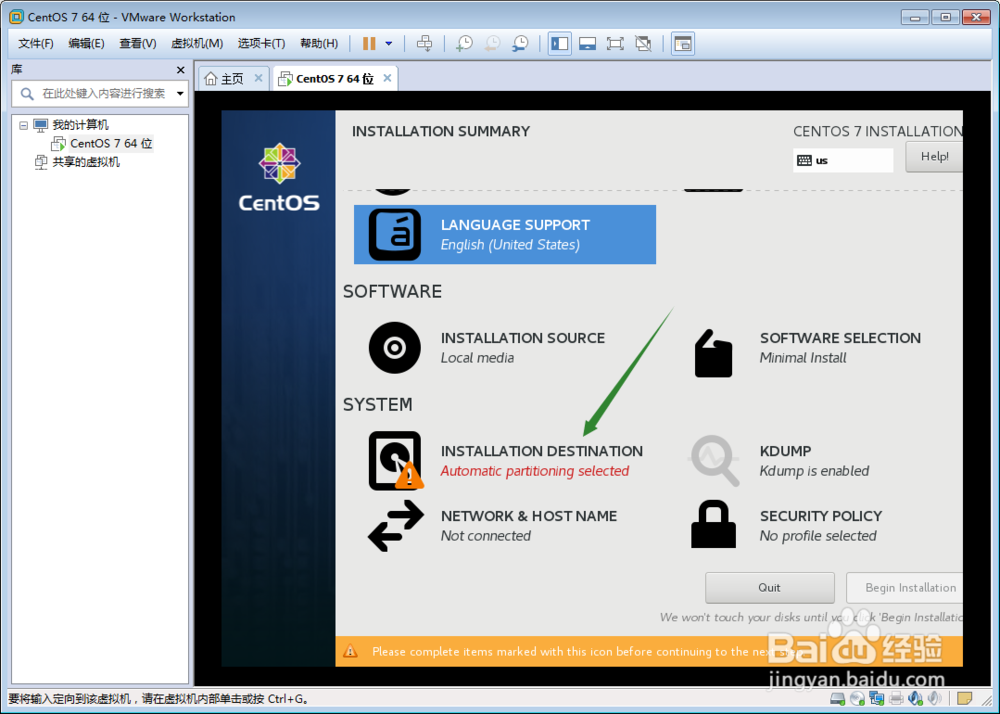This screenshot has height=714, width=1000.
Task: Click the warning icon in orange bar
Action: [350, 652]
